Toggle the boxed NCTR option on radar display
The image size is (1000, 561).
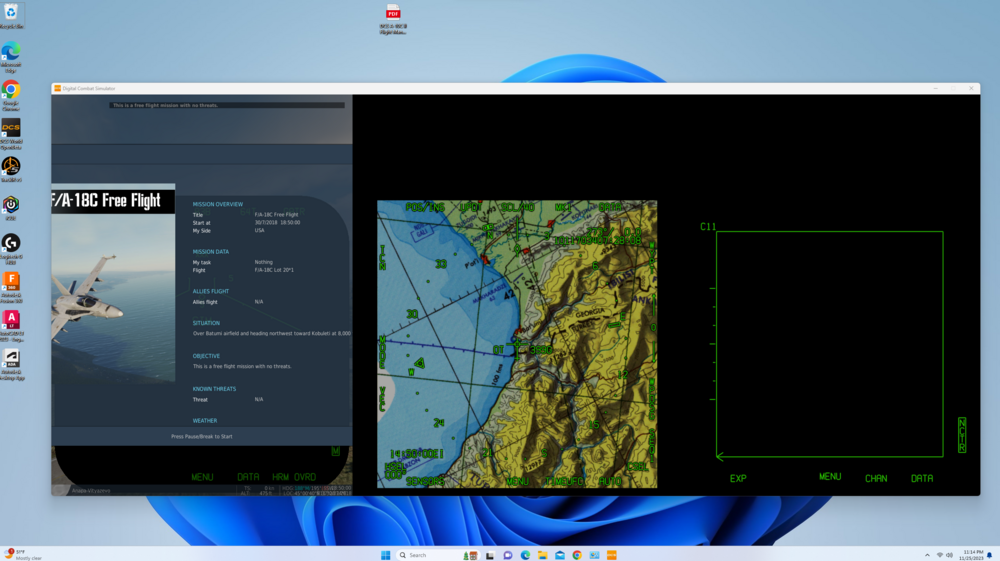pos(962,436)
